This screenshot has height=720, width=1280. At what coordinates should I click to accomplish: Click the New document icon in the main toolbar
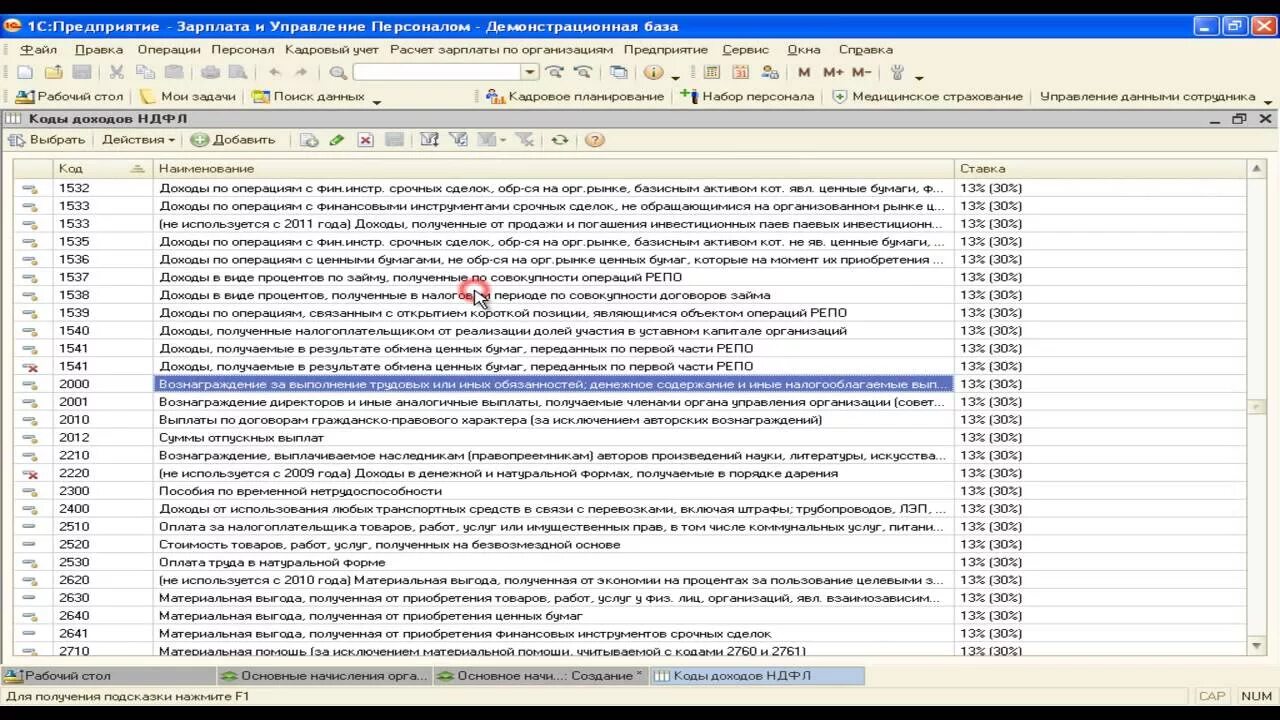pyautogui.click(x=25, y=72)
